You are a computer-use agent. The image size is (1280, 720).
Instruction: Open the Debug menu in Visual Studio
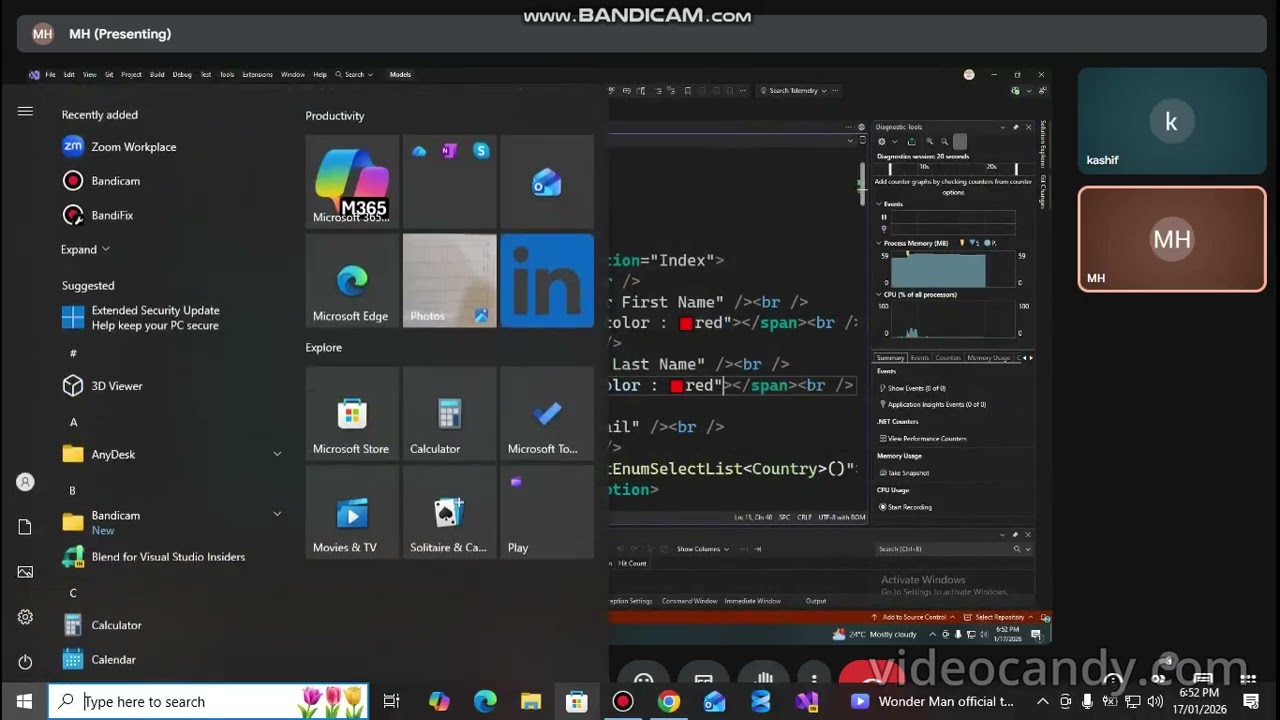click(182, 74)
